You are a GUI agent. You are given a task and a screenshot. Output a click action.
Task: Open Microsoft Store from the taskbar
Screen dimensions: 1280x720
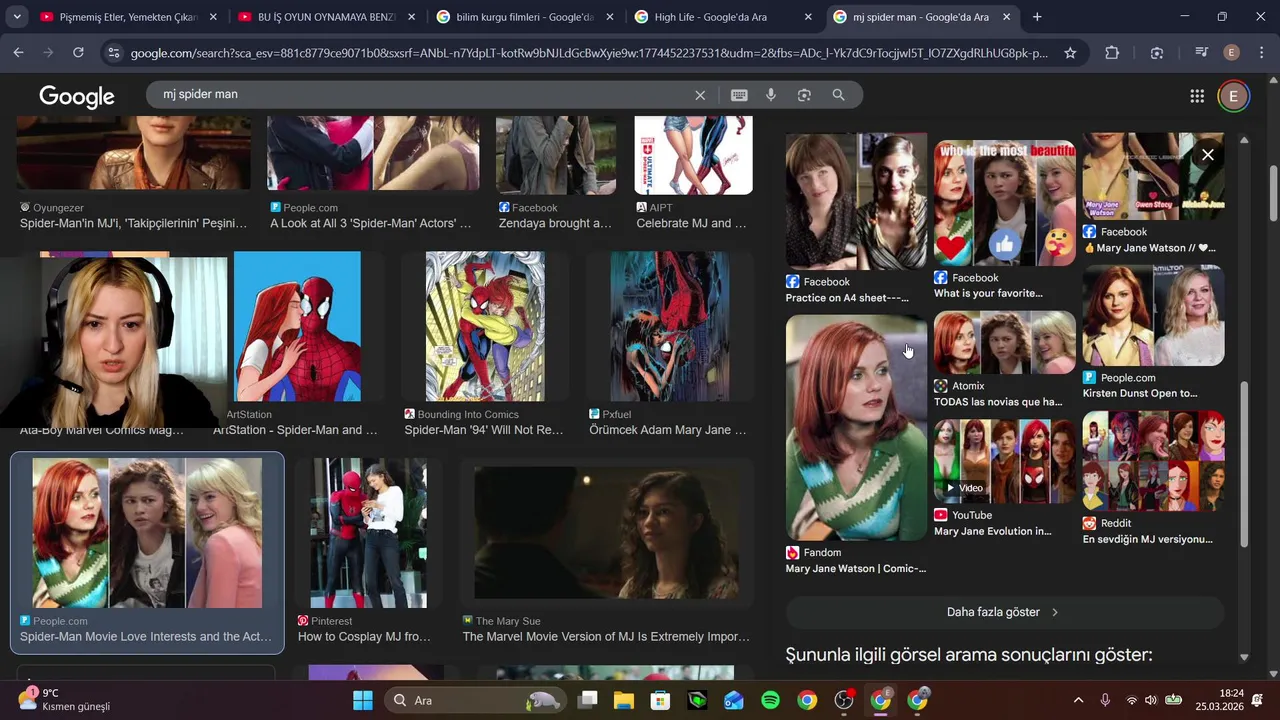pos(660,700)
